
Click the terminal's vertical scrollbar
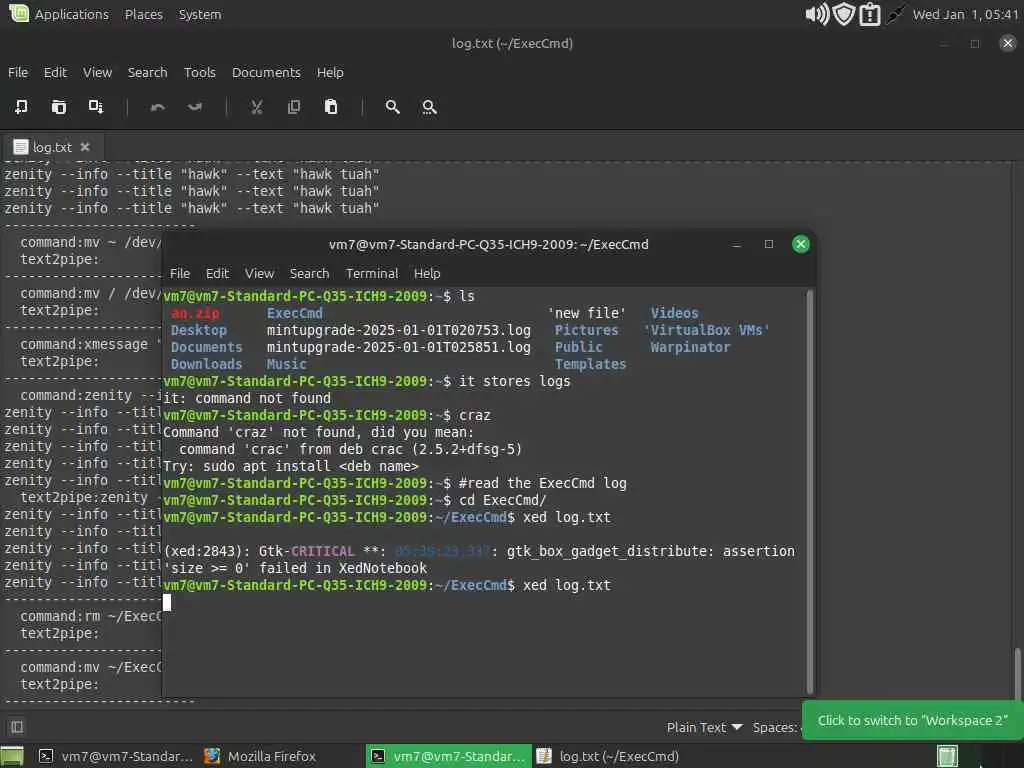[x=810, y=491]
